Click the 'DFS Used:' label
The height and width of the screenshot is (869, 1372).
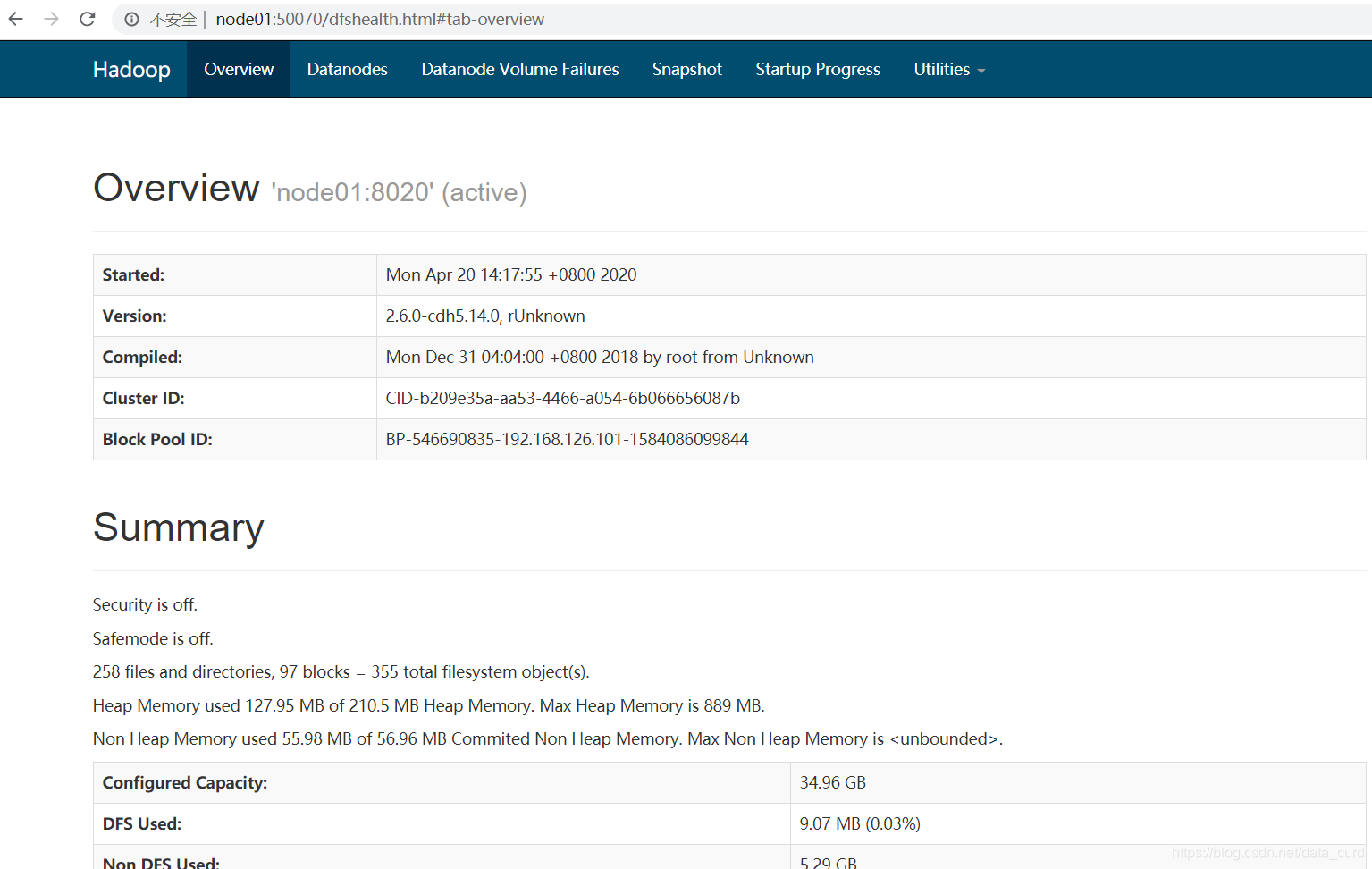pyautogui.click(x=142, y=824)
